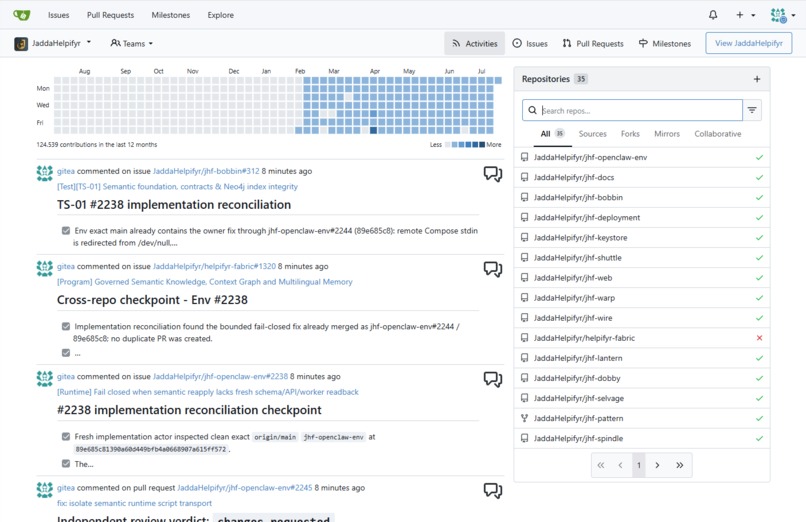The height and width of the screenshot is (522, 806).
Task: Toggle checkbox next to 'The...'
Action: click(66, 463)
